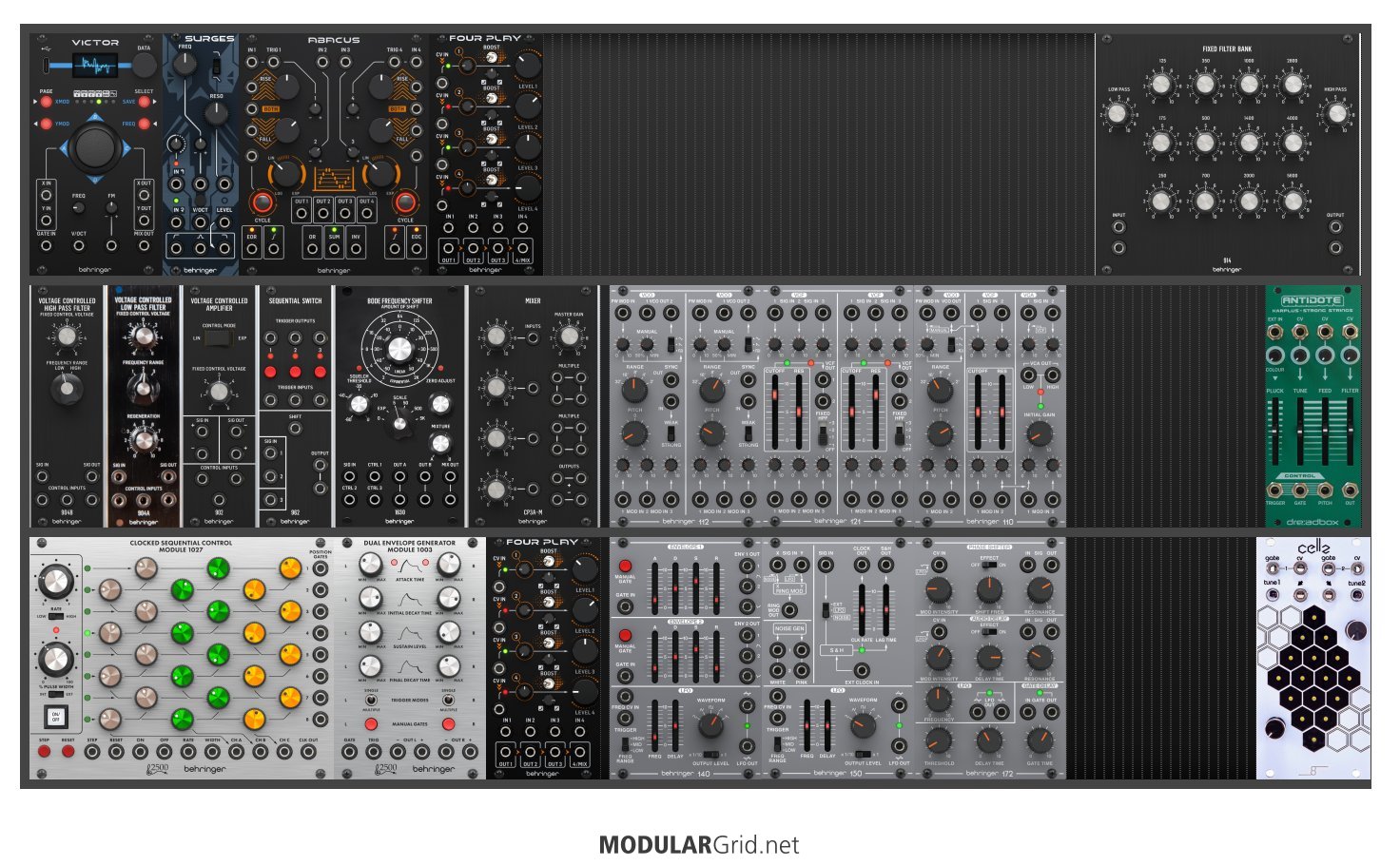Click the PITCH jack on Antidote
Viewport: 1400px width, 865px height.
[x=1325, y=490]
